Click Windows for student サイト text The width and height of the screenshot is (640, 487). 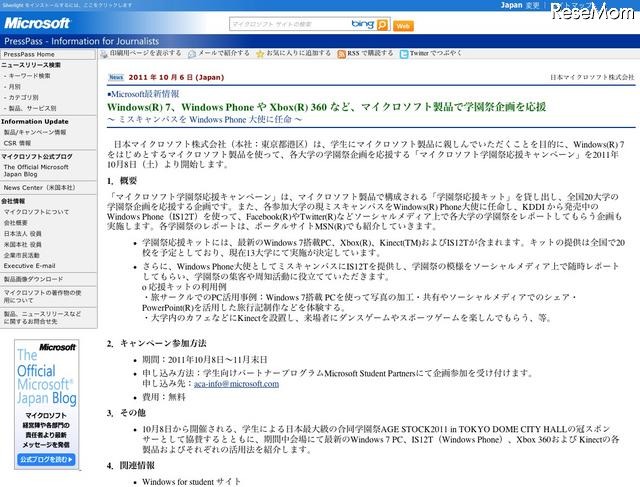(191, 482)
